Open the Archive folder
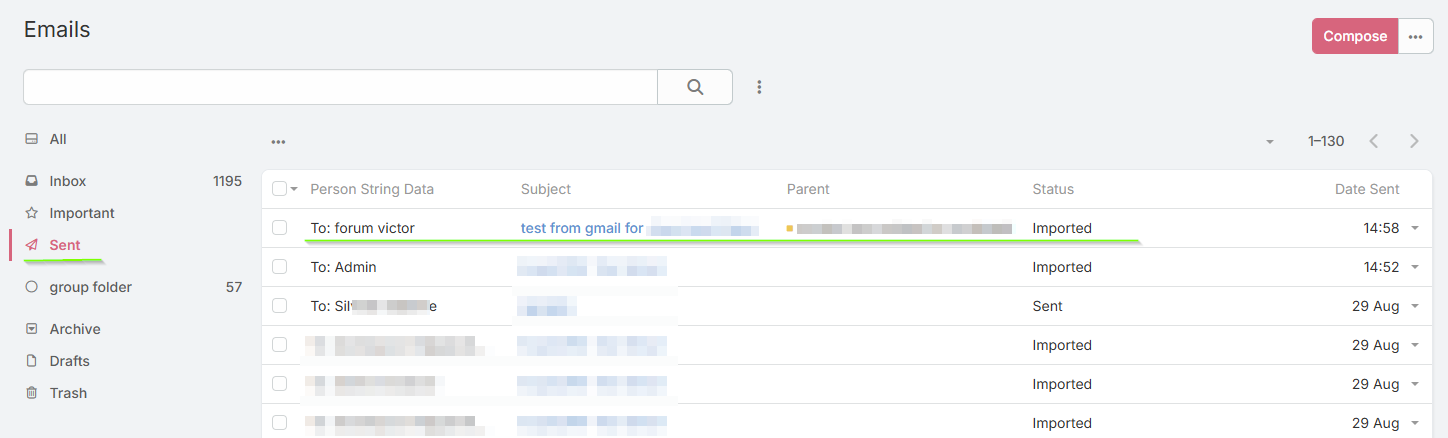Image resolution: width=1448 pixels, height=438 pixels. pos(75,329)
